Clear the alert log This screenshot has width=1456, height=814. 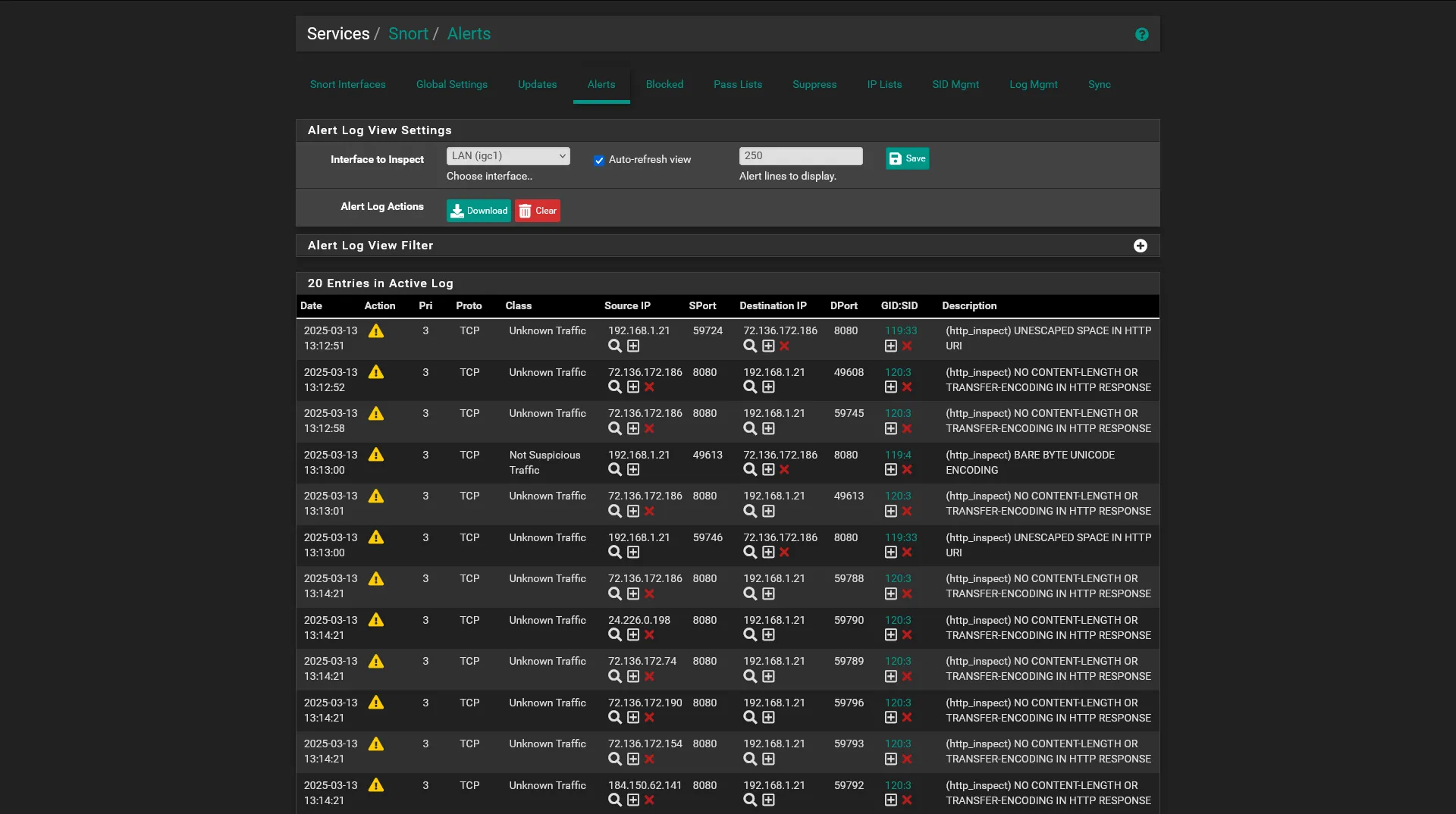point(538,211)
